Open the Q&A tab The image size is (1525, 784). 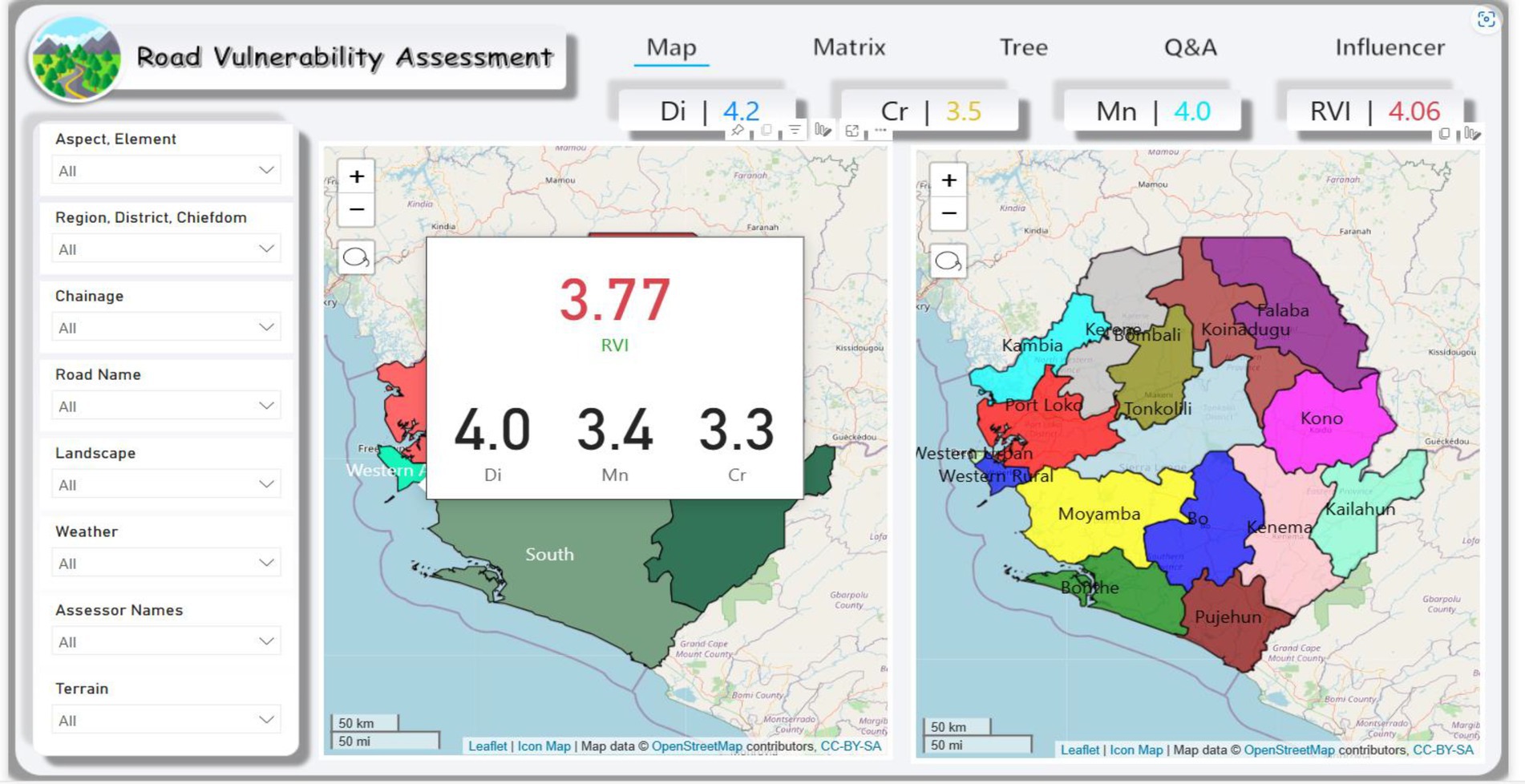1190,47
